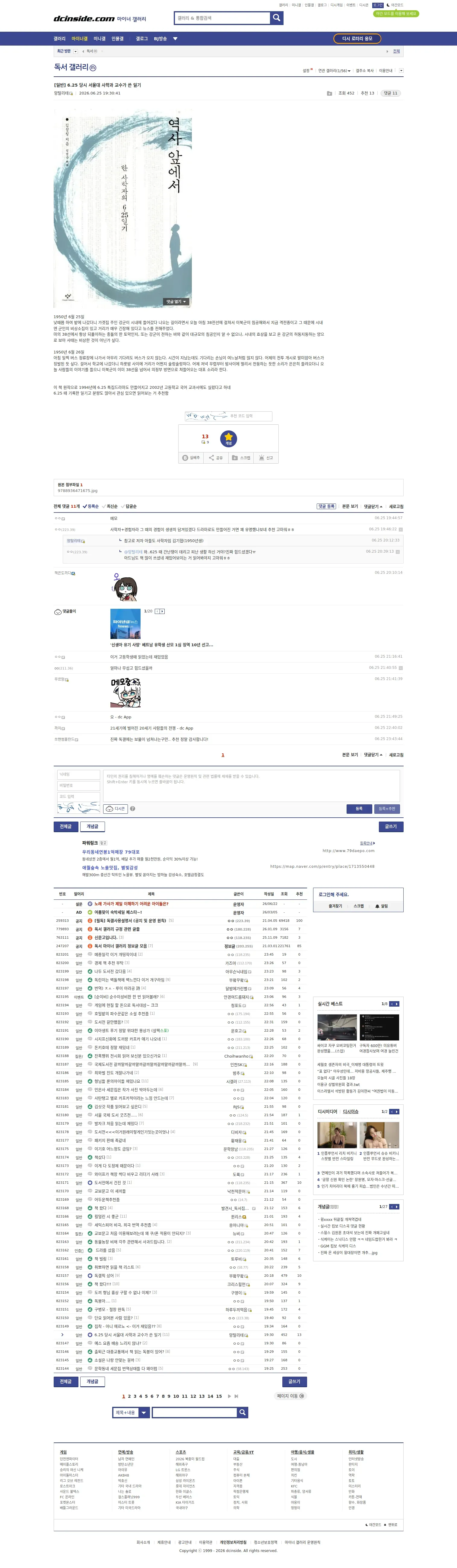
Task: Click the next arrow in 개념글 side panel
Action: pyautogui.click(x=397, y=1206)
